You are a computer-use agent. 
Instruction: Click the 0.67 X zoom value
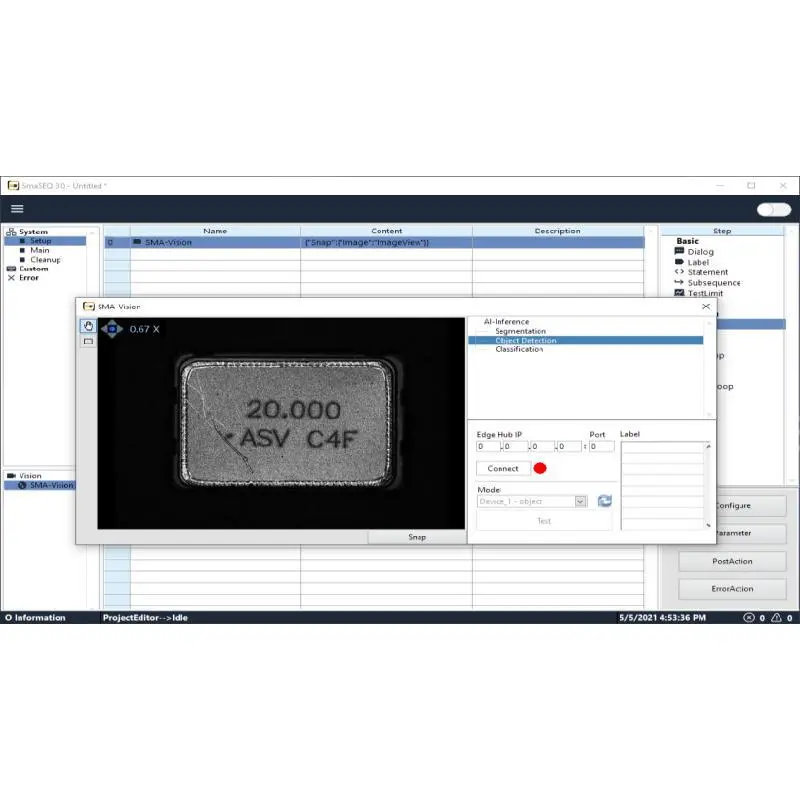144,329
